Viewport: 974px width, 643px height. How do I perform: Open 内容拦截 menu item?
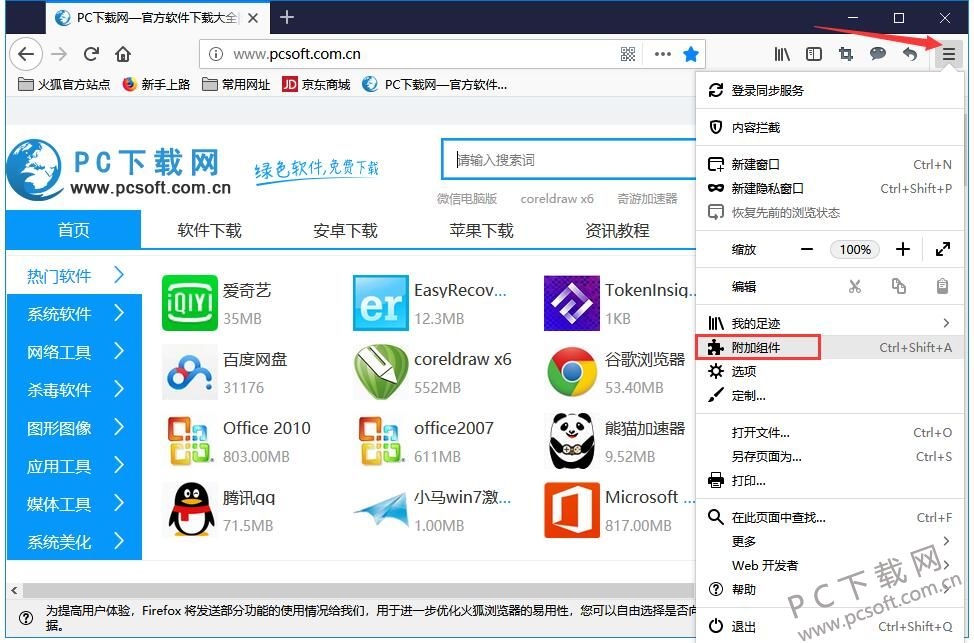pyautogui.click(x=830, y=127)
